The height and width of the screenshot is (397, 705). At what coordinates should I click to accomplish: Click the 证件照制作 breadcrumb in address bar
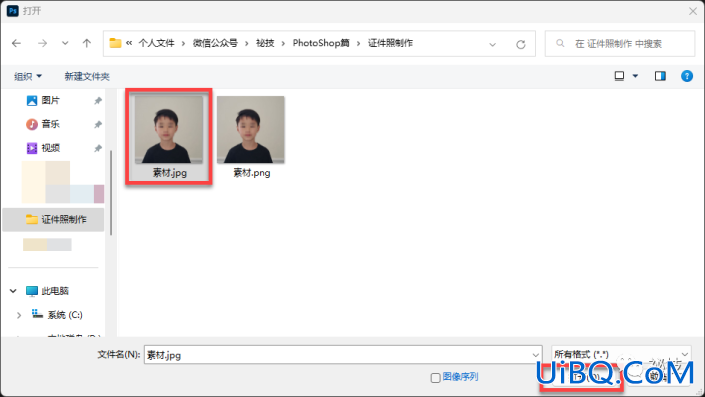[x=390, y=43]
